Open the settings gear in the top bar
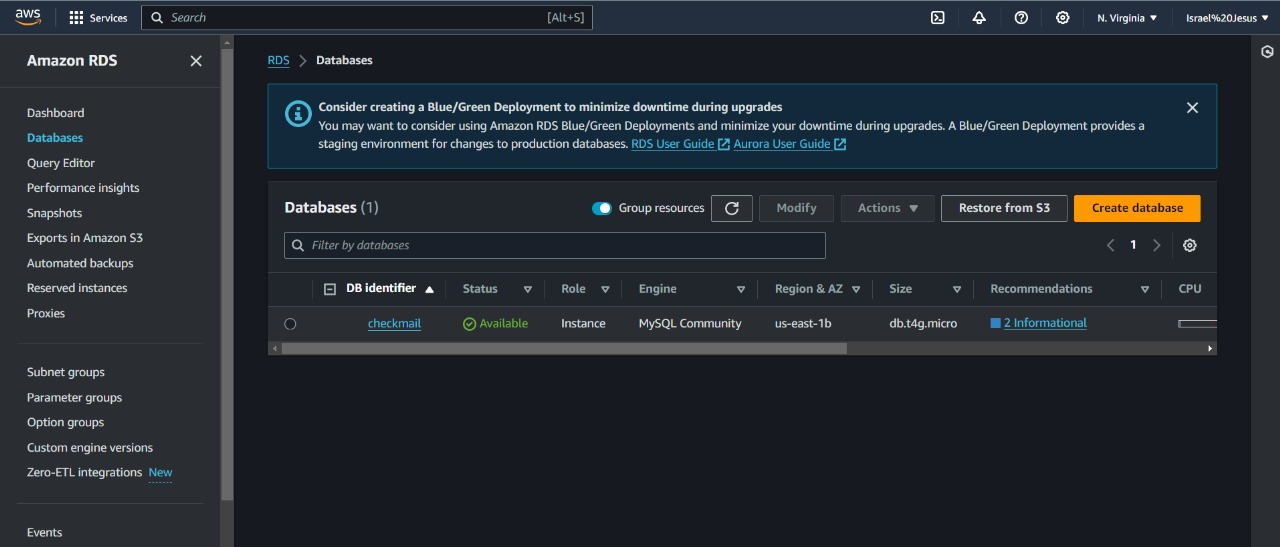This screenshot has width=1280, height=547. tap(1062, 18)
